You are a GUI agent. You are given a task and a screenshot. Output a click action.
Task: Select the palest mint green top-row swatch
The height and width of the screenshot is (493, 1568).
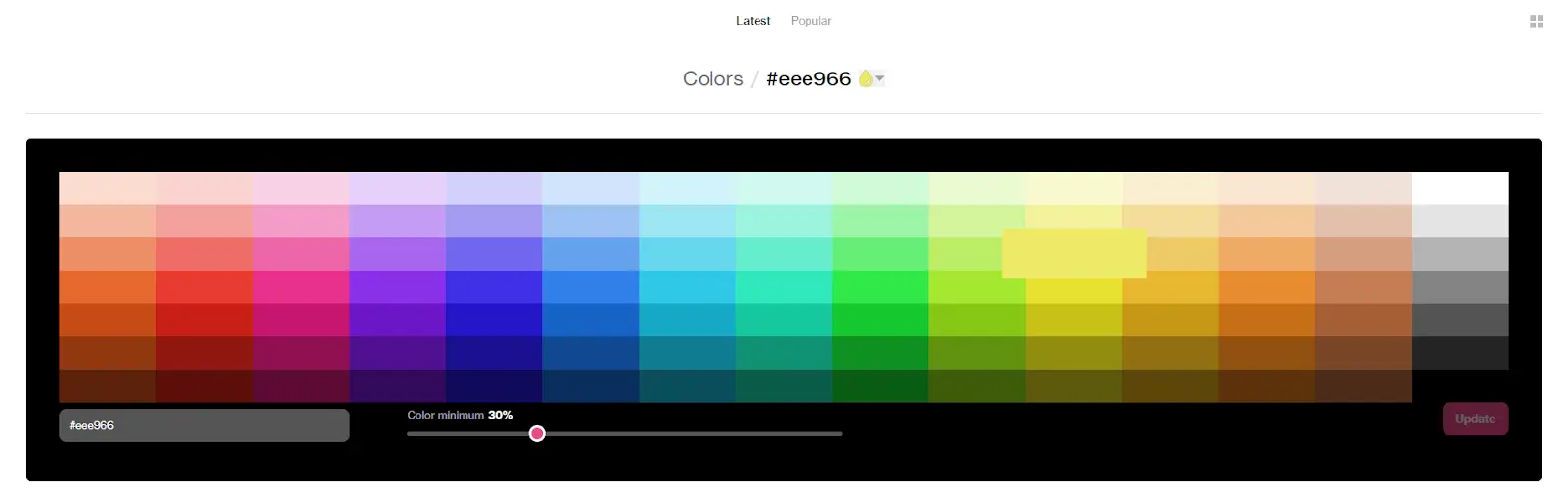(x=784, y=188)
